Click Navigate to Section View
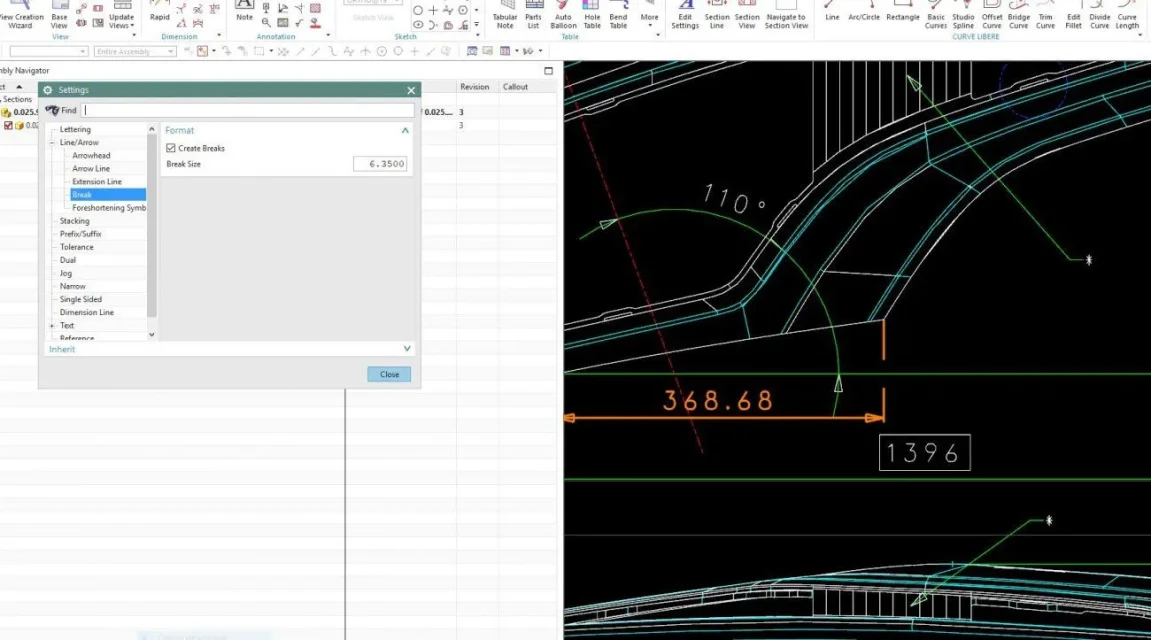This screenshot has width=1151, height=640. pos(785,15)
